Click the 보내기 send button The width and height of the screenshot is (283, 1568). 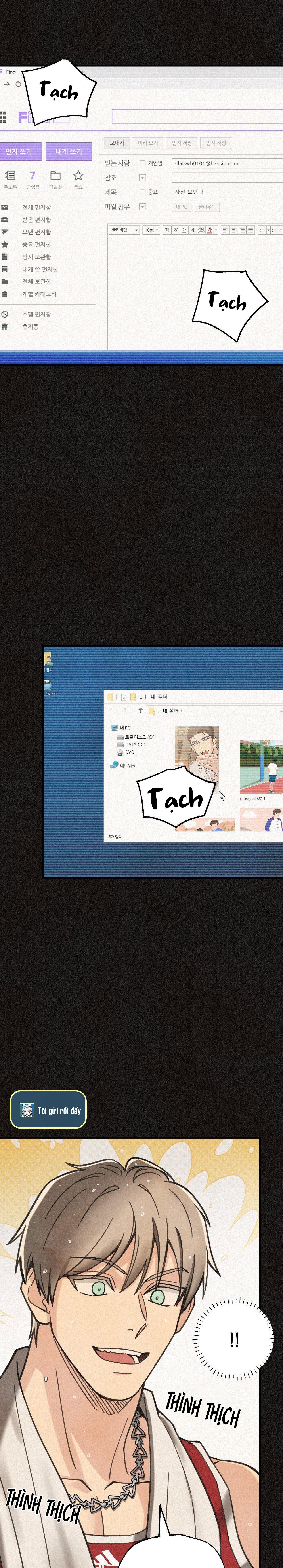click(117, 143)
